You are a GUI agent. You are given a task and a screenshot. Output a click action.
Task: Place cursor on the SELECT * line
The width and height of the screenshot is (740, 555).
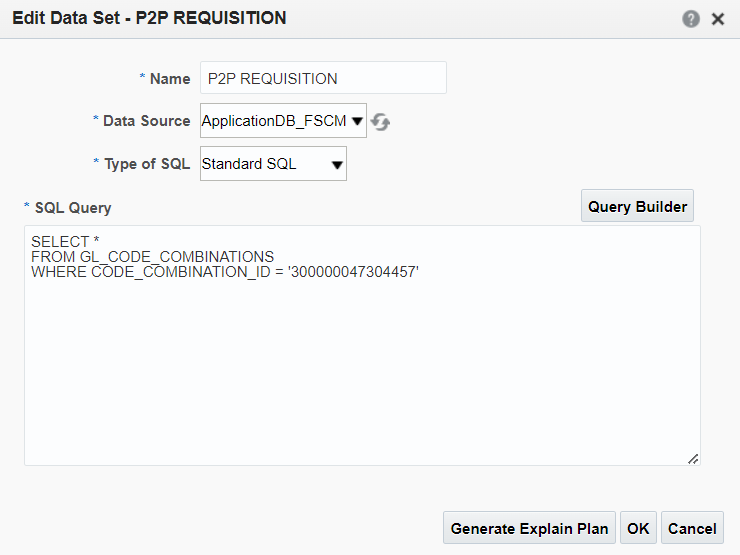coord(65,242)
